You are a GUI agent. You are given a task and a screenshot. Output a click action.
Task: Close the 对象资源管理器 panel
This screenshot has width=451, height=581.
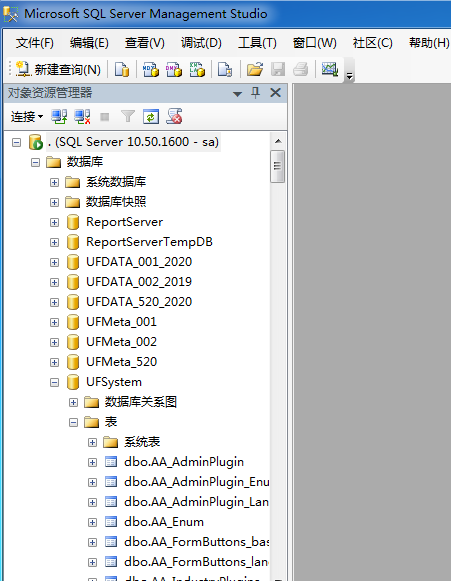tap(275, 93)
